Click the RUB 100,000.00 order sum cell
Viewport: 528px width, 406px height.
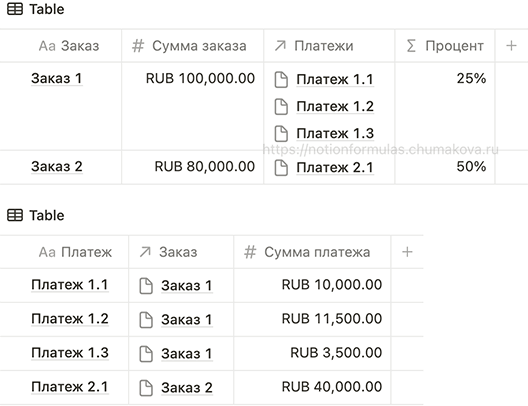(x=192, y=106)
